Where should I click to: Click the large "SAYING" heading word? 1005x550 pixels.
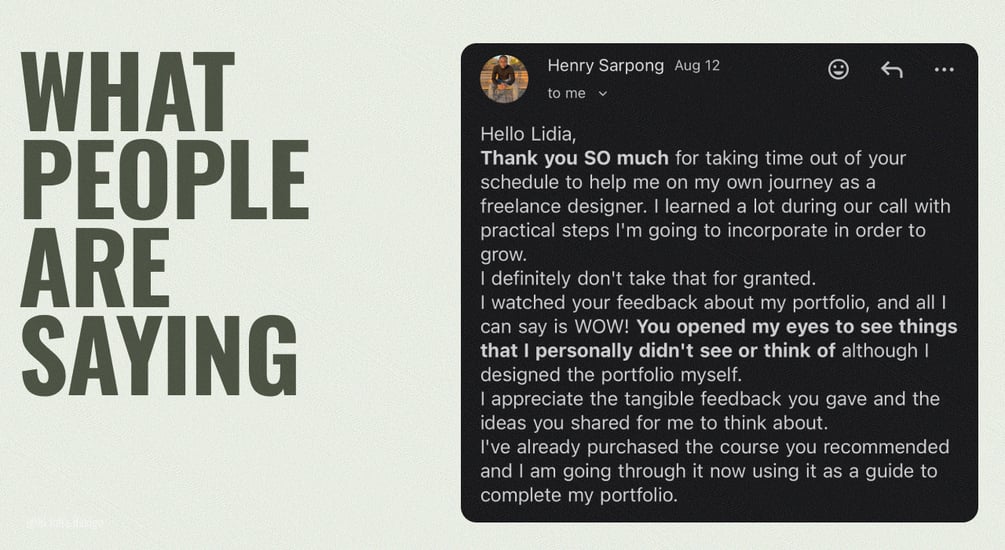[x=159, y=355]
